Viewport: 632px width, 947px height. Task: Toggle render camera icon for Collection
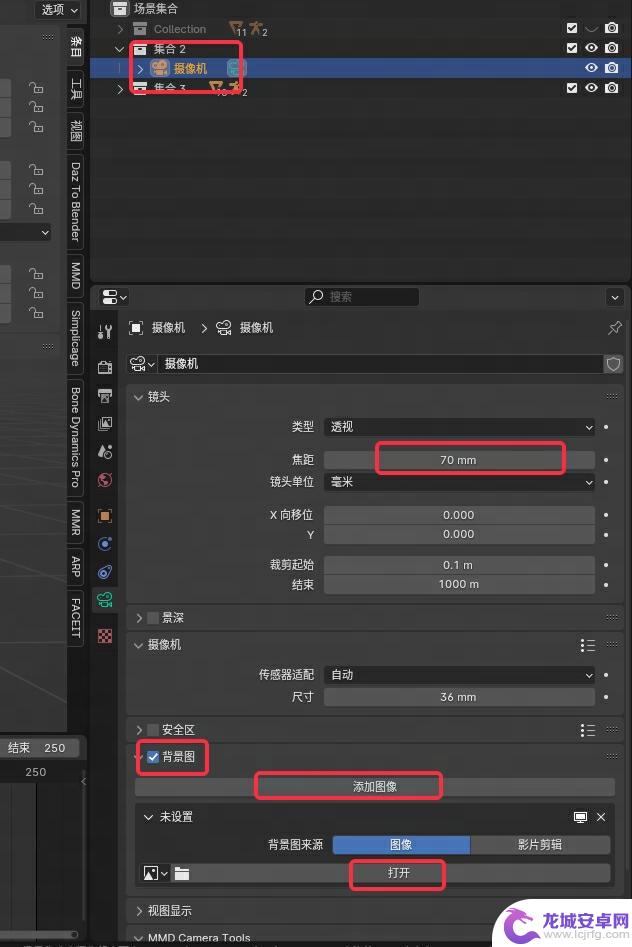point(611,28)
